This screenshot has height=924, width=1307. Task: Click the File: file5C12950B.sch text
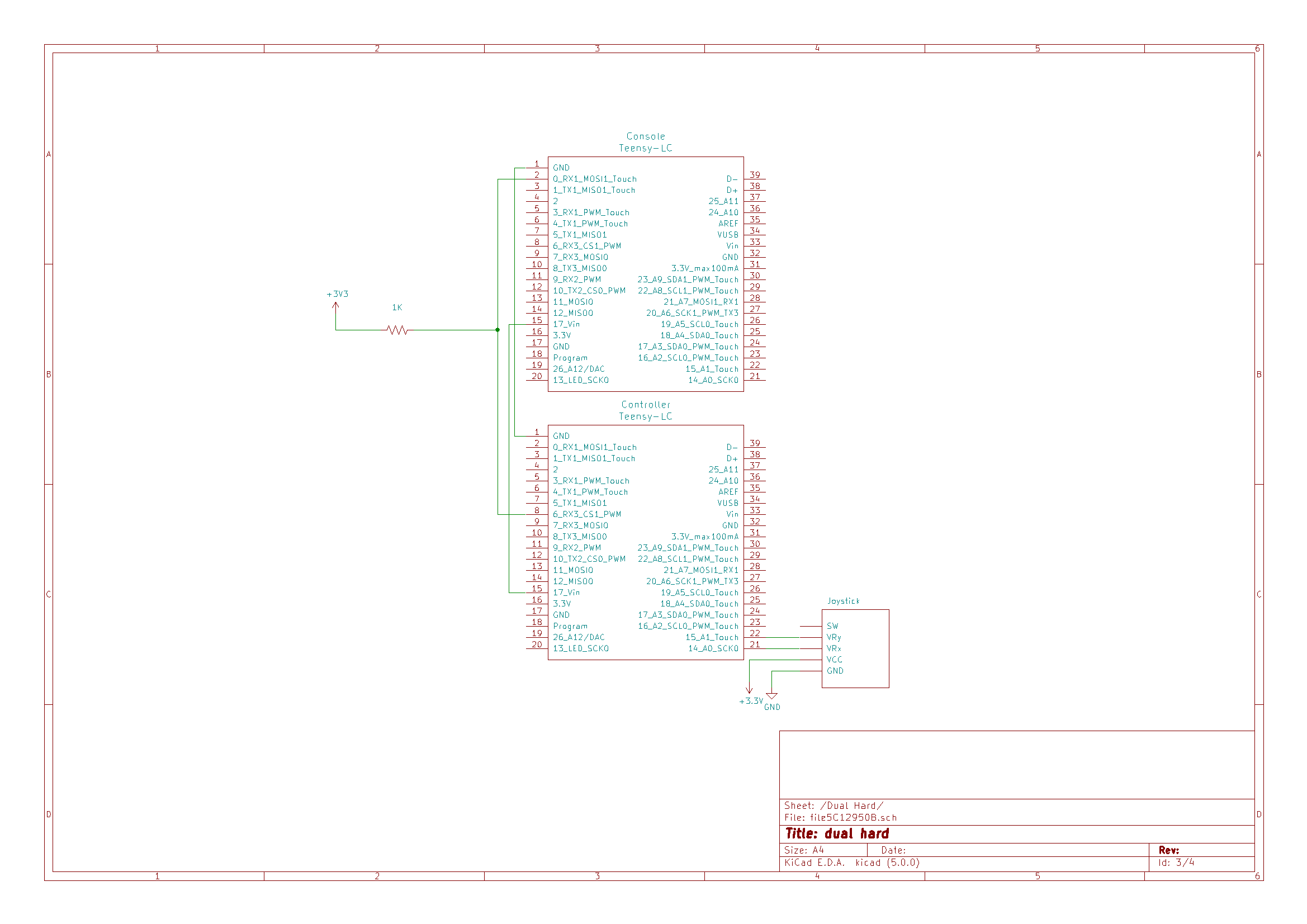[840, 818]
